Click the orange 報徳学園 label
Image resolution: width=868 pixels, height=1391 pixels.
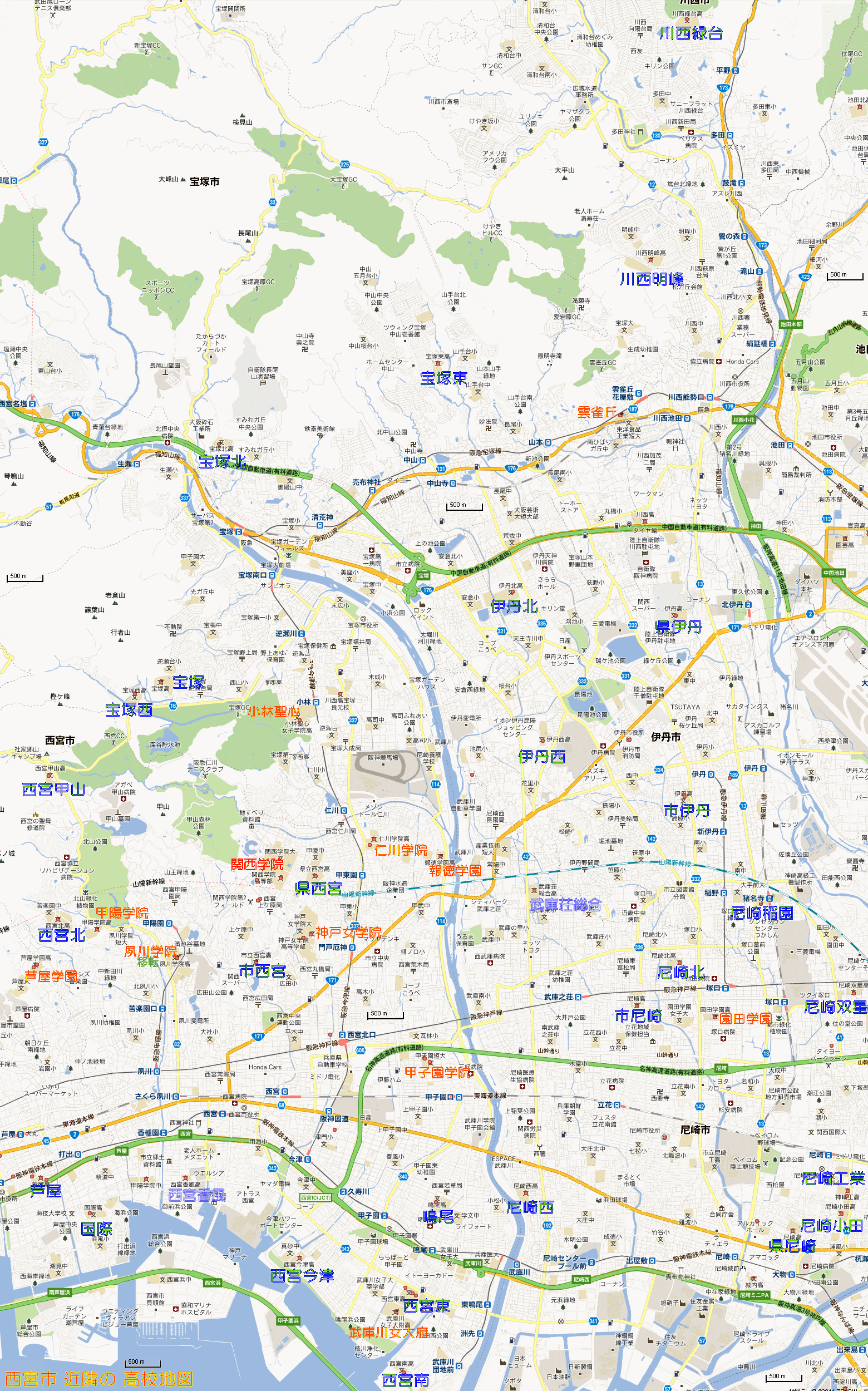click(456, 870)
